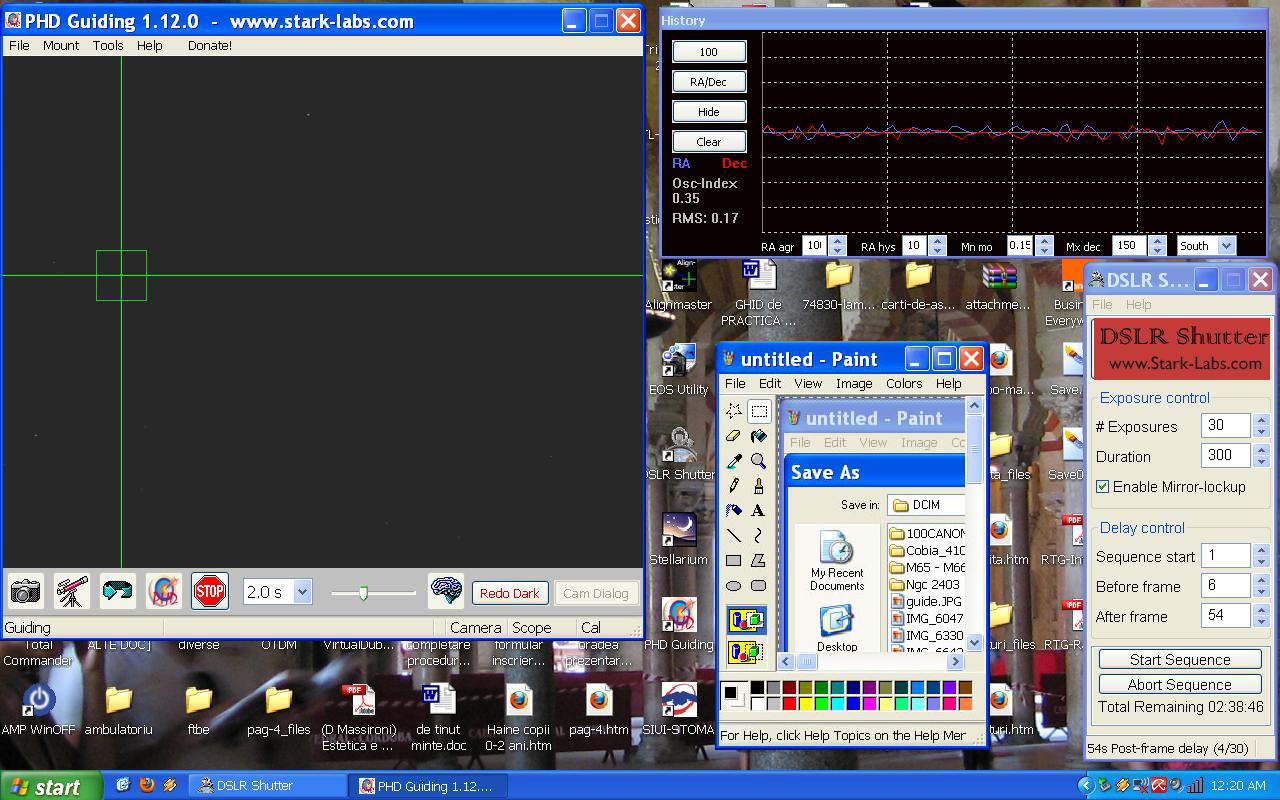The image size is (1280, 800).
Task: Open the South dropdown in History window
Action: (x=1226, y=246)
